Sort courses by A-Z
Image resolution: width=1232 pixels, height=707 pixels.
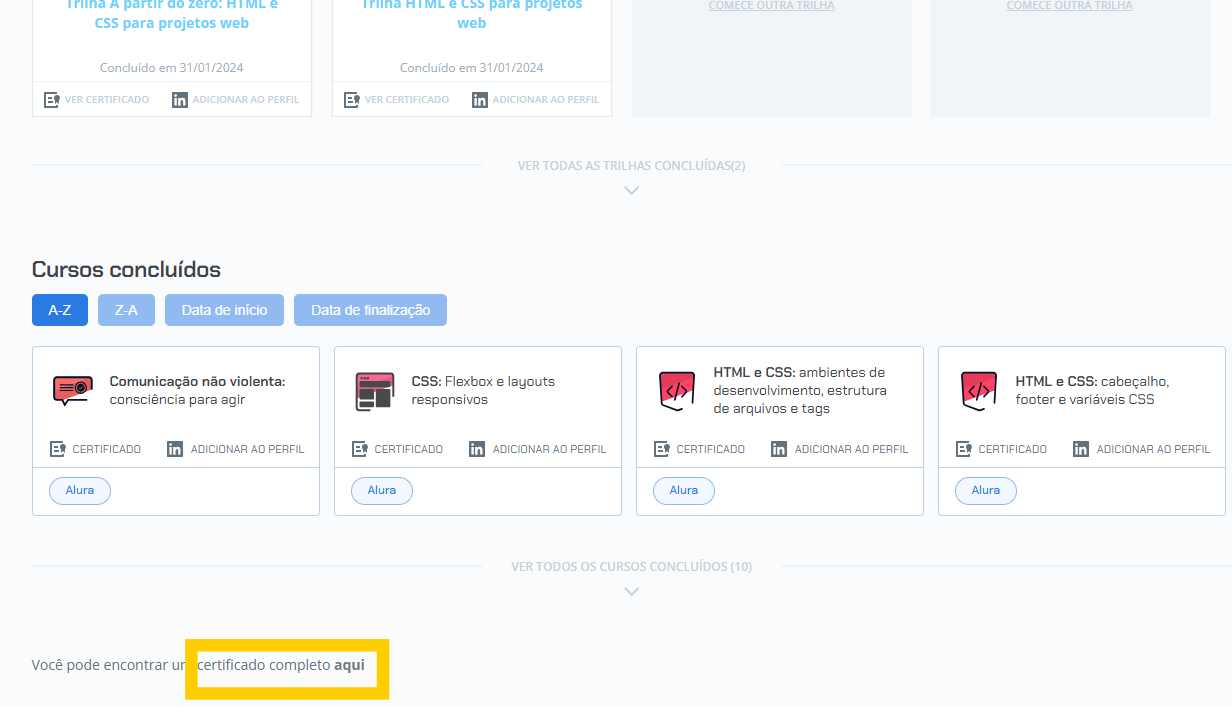(60, 310)
